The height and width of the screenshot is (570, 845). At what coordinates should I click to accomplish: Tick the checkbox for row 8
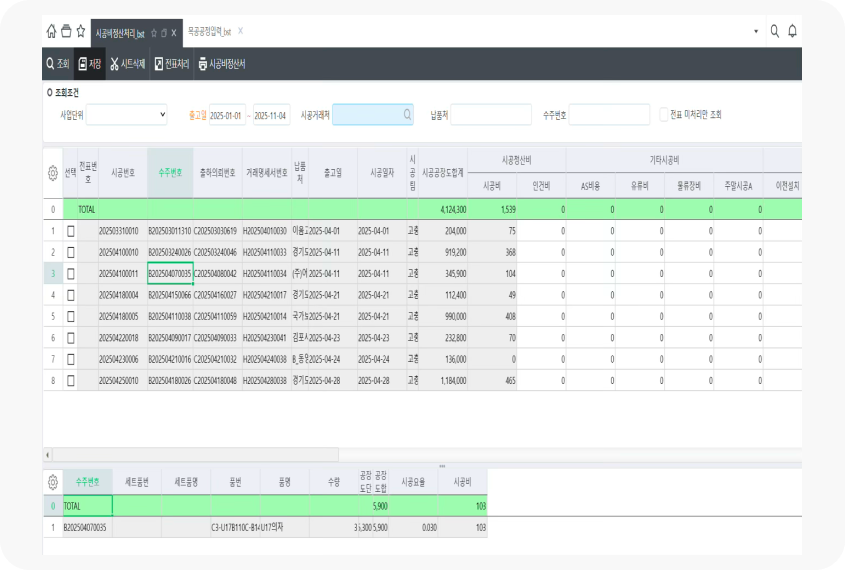coord(70,381)
